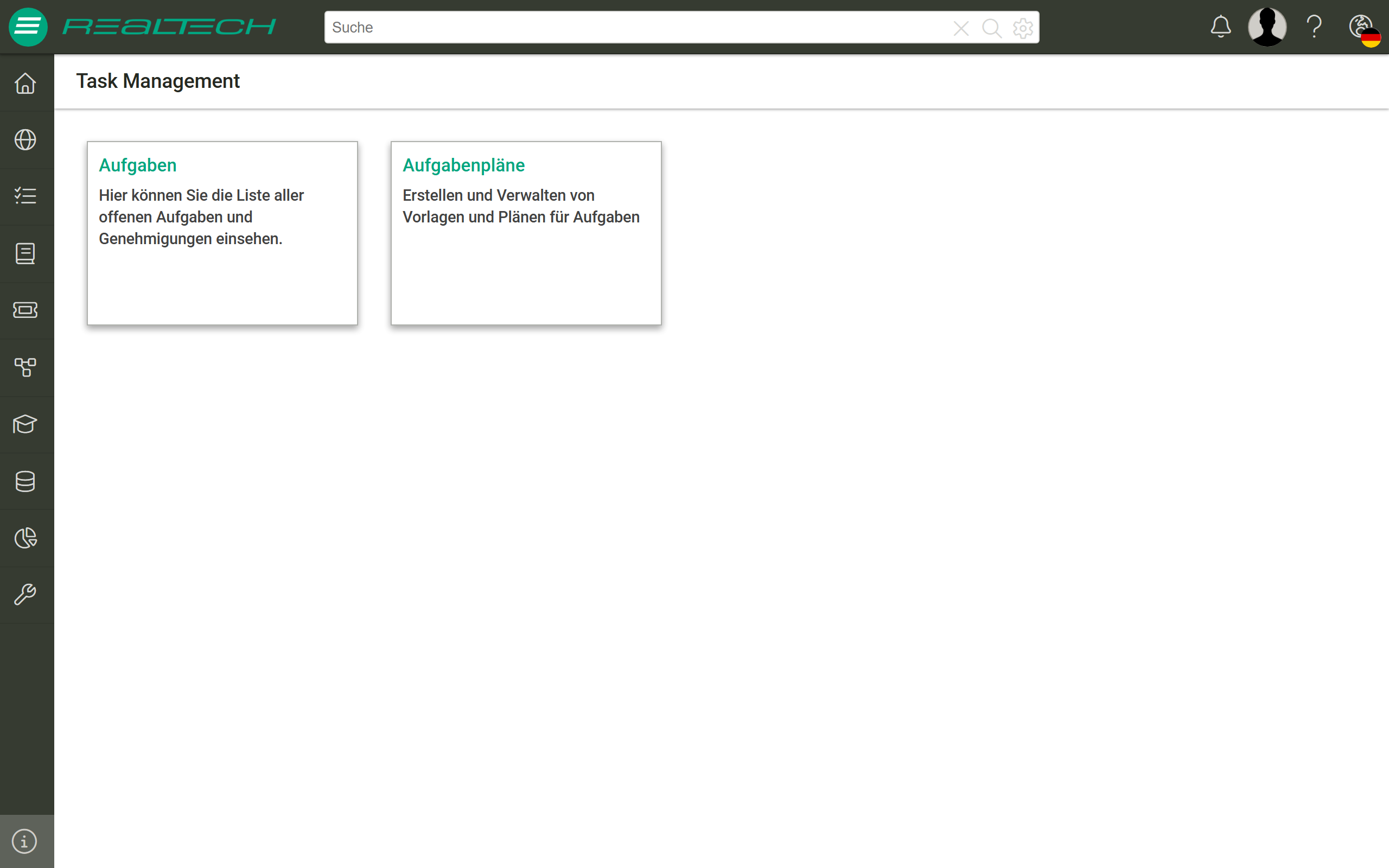The height and width of the screenshot is (868, 1389).
Task: Open the Aufgaben tile
Action: coord(222,233)
